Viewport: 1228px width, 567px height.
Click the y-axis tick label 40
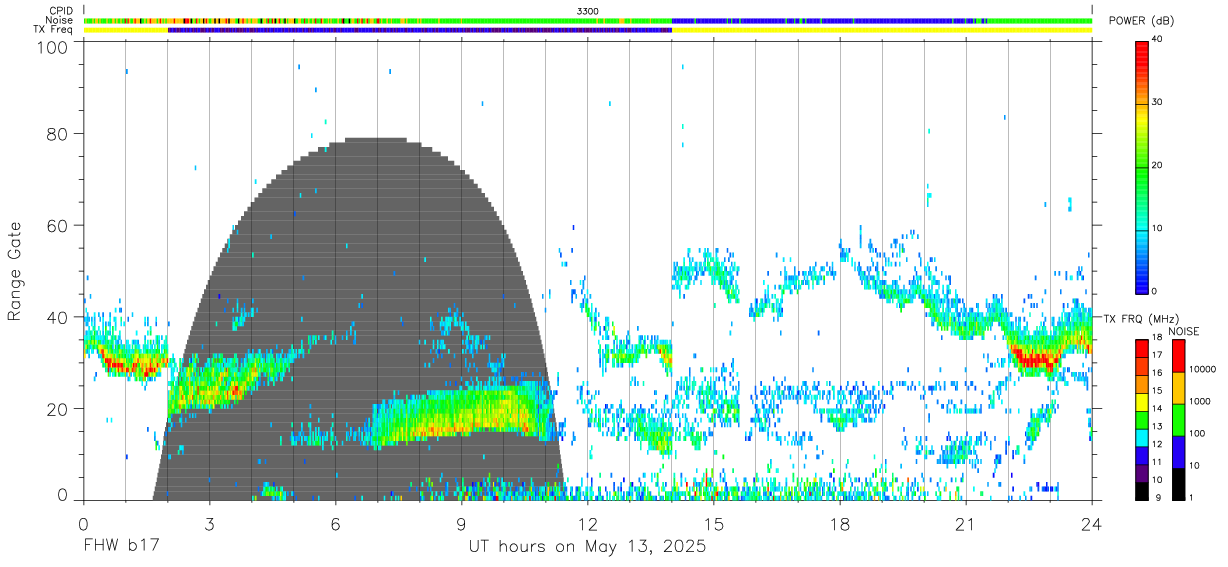58,317
